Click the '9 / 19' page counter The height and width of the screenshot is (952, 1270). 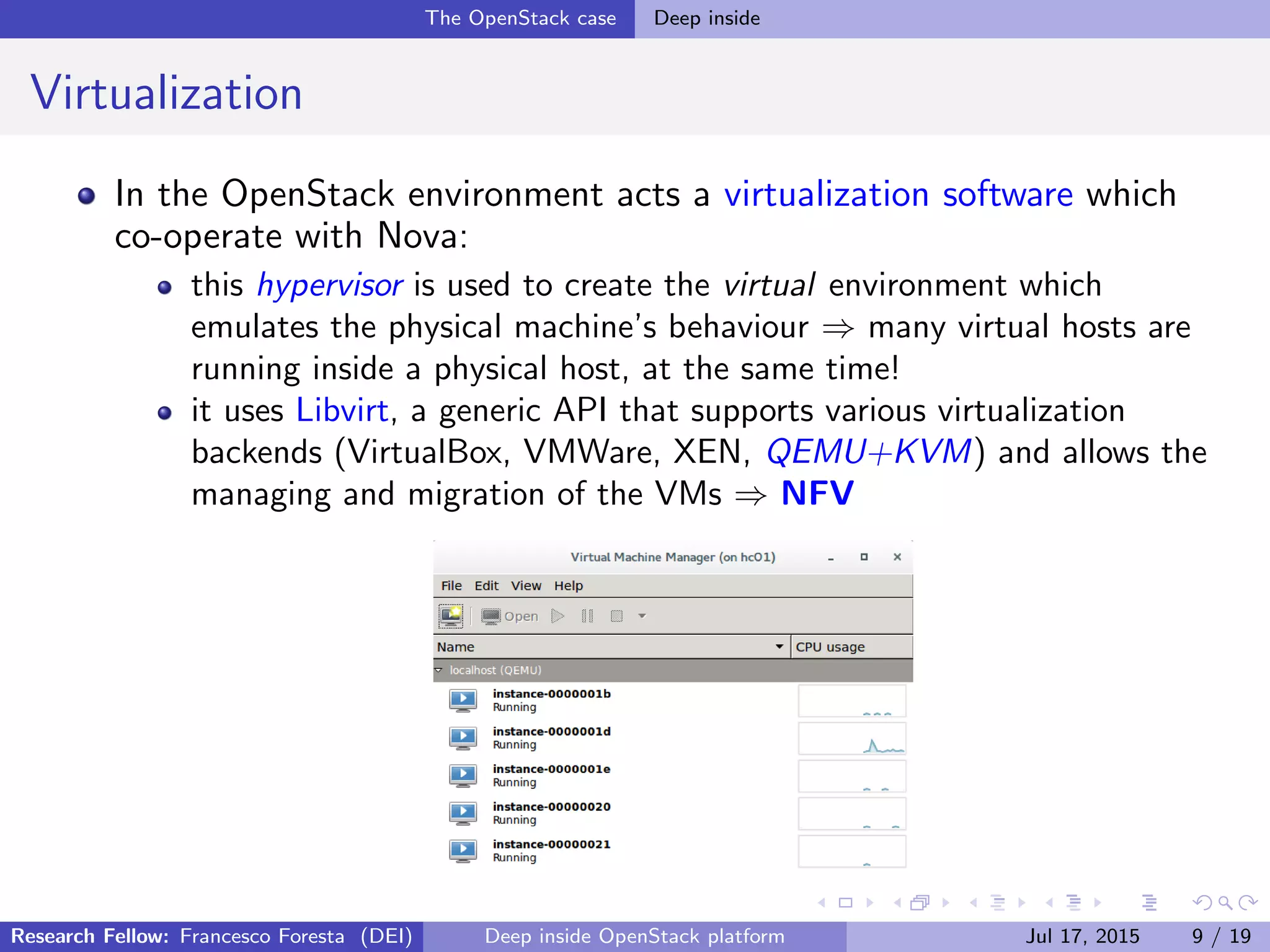[x=1221, y=936]
